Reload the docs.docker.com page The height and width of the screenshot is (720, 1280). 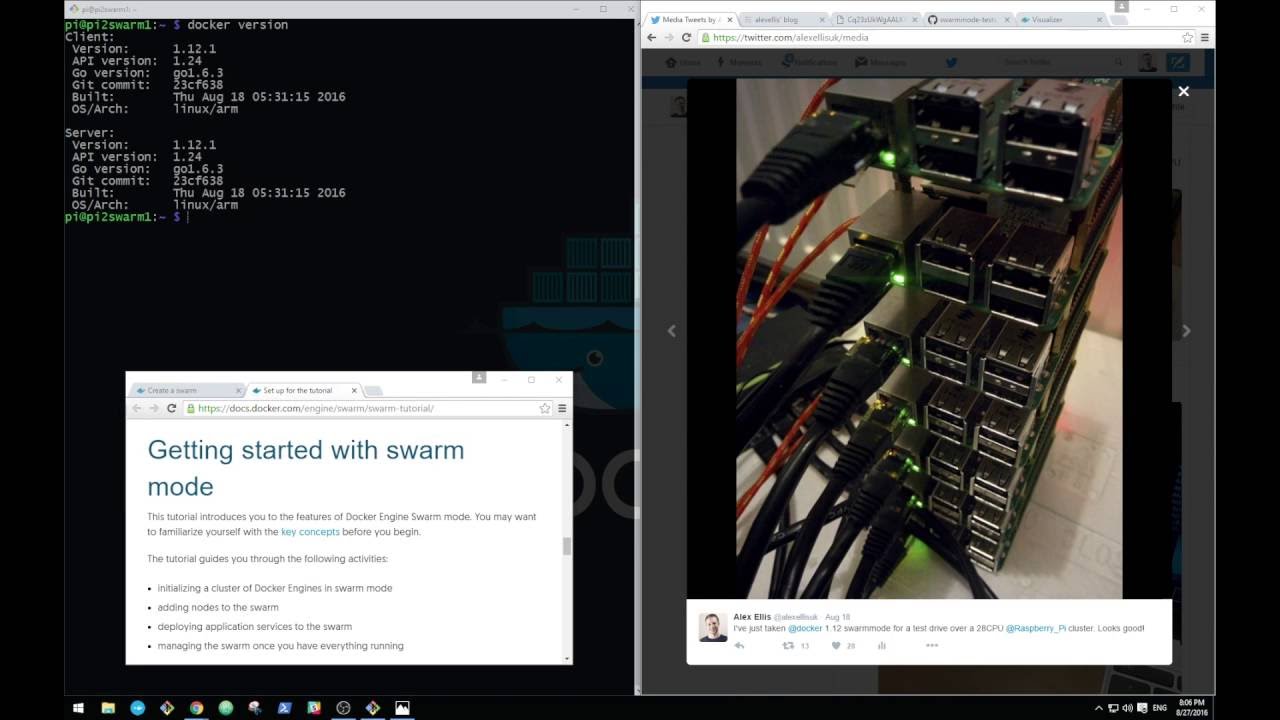171,408
